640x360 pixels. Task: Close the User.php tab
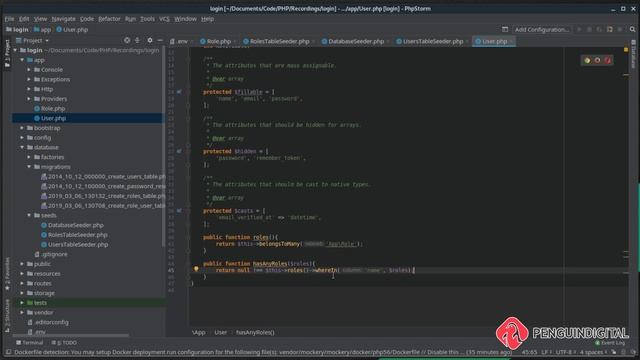[511, 41]
